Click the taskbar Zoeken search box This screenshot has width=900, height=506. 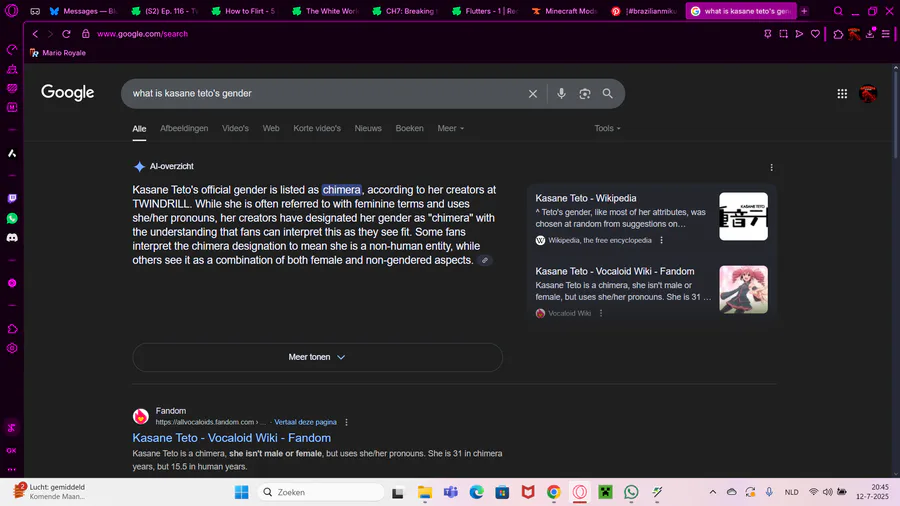(321, 492)
